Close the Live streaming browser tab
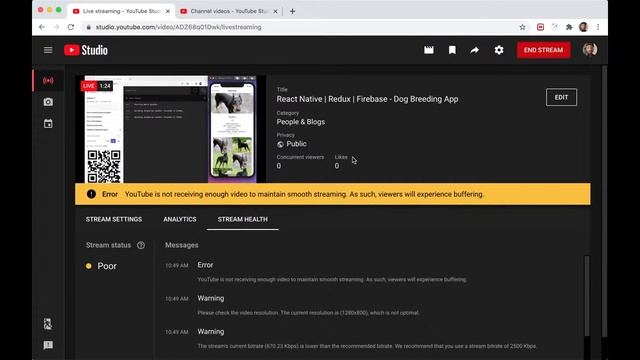 click(x=168, y=11)
